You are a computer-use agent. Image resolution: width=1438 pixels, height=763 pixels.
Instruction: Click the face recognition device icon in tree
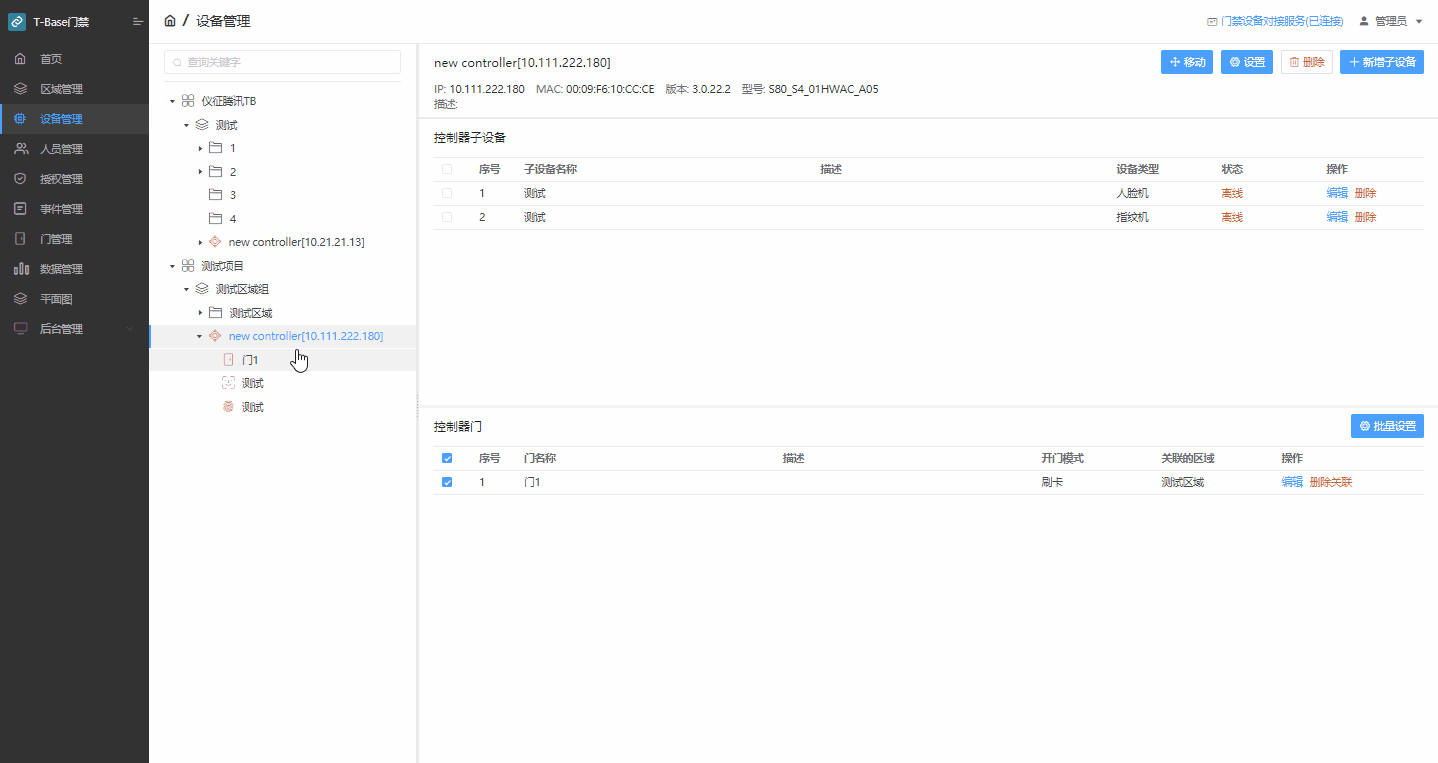point(228,383)
